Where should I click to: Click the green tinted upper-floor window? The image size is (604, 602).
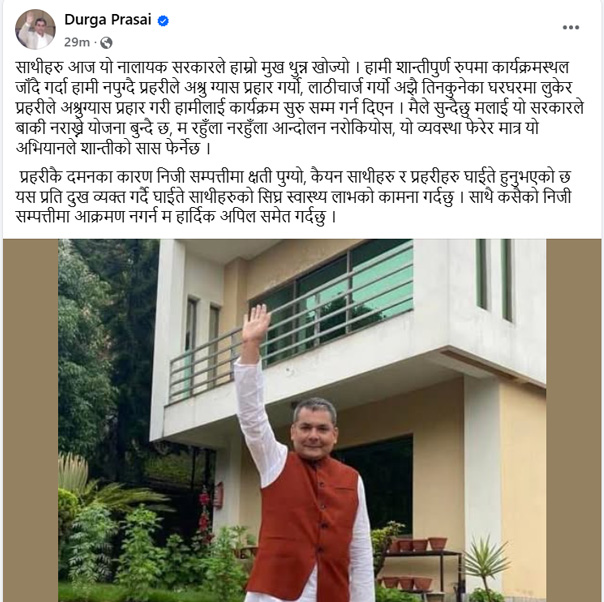(x=339, y=297)
